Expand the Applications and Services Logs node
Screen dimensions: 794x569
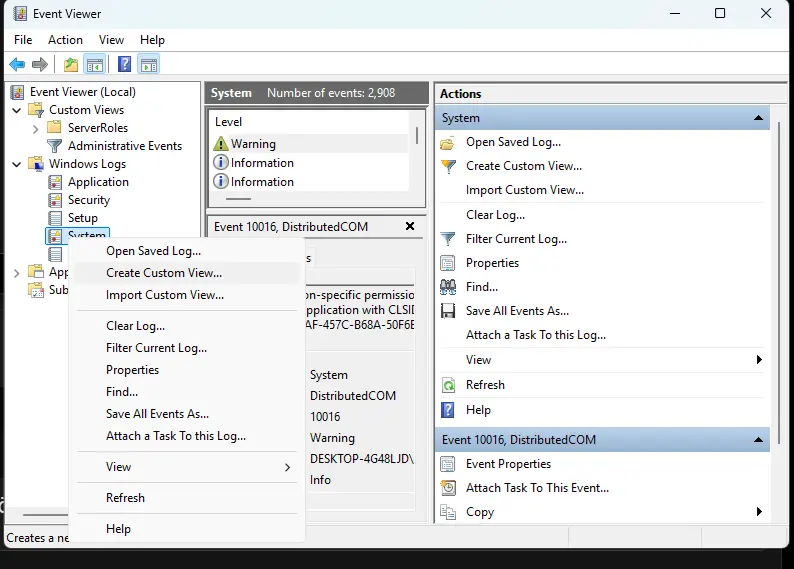[x=17, y=273]
